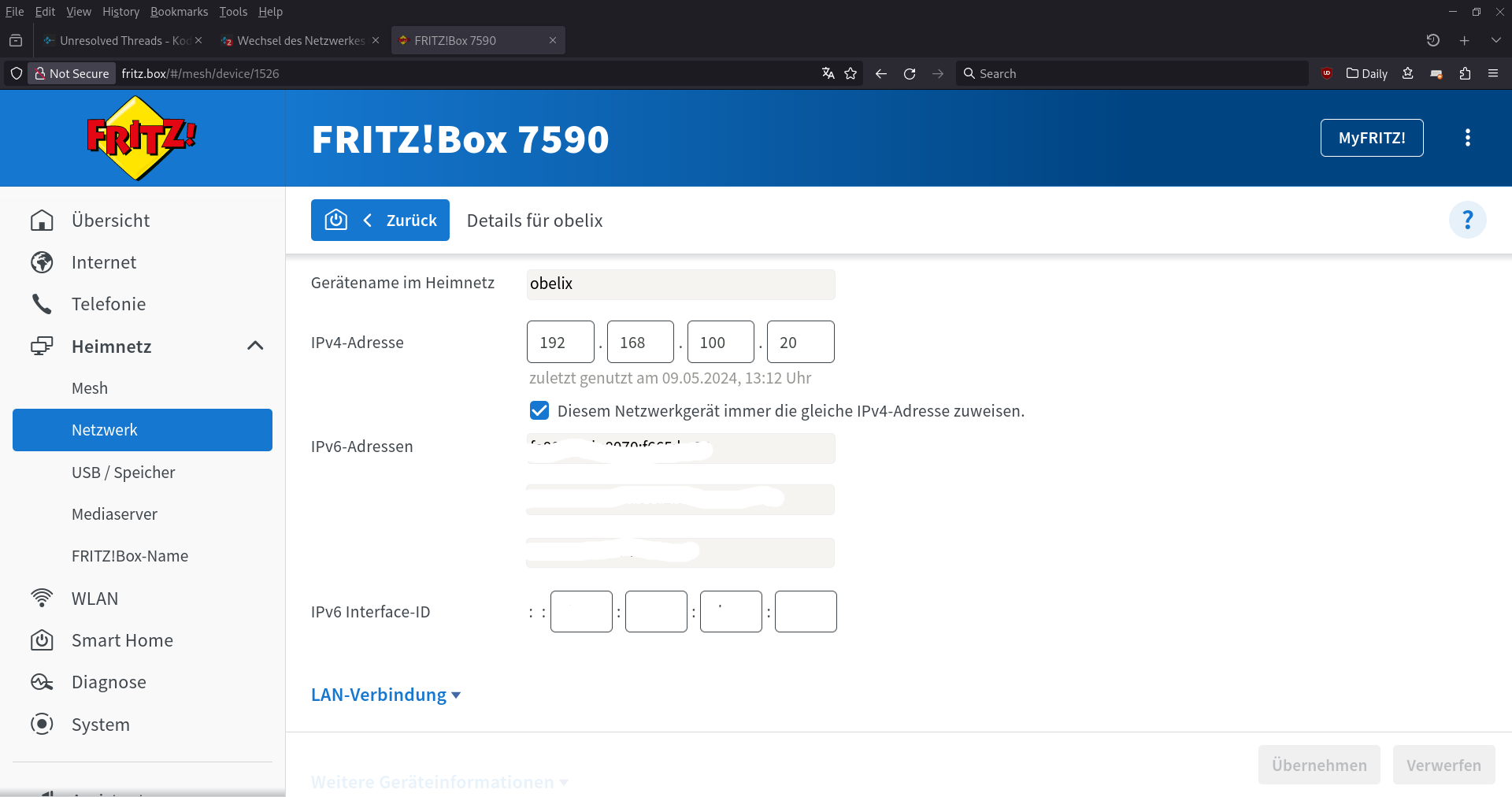1512x797 pixels.
Task: Select Netzwerk in the sidebar
Action: (143, 430)
